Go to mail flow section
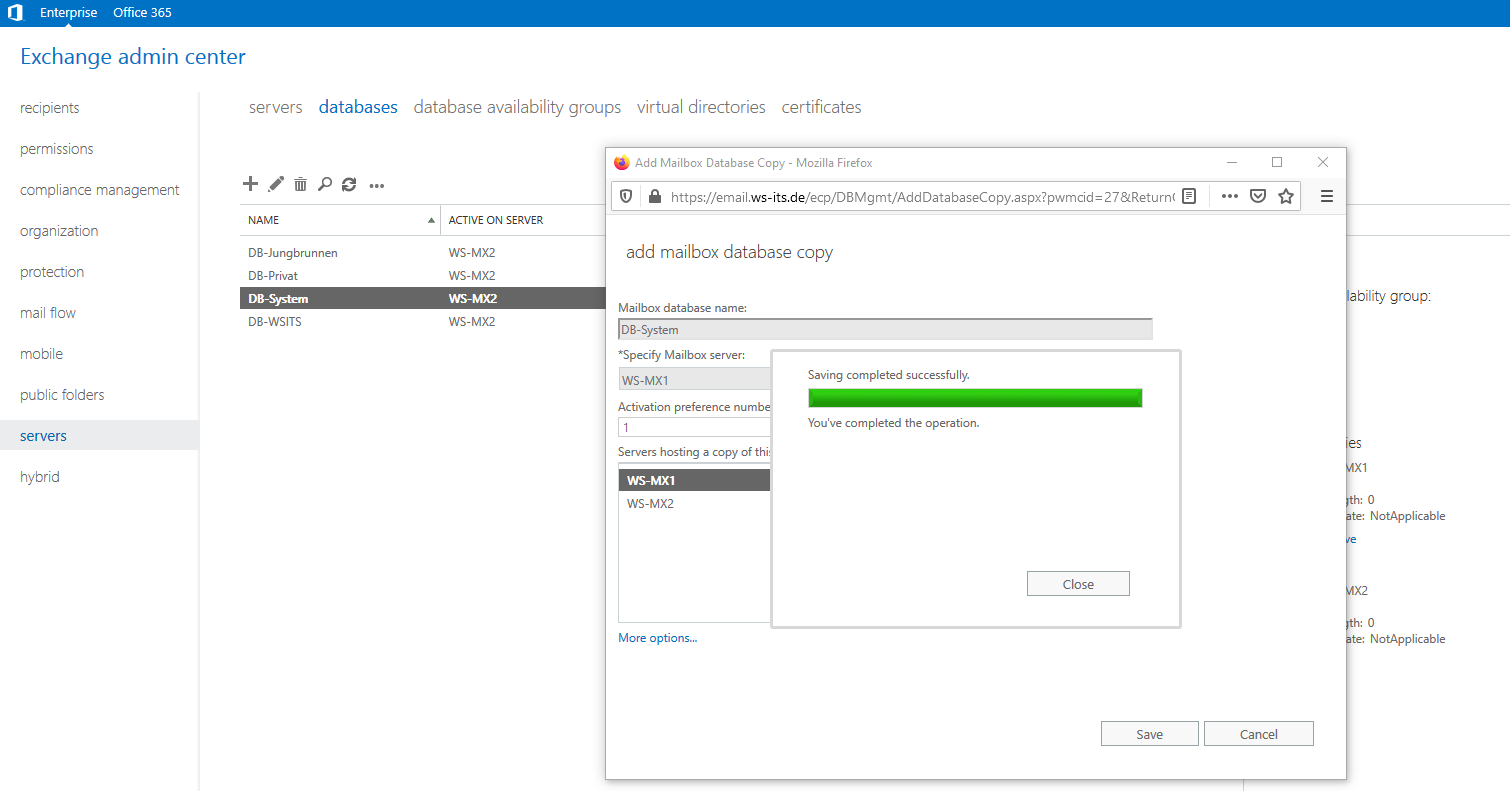 click(48, 313)
